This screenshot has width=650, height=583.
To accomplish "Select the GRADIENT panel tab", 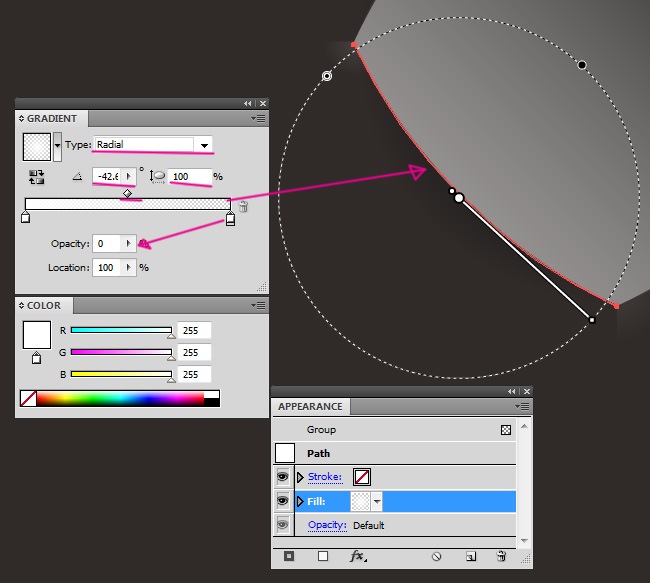I will pyautogui.click(x=52, y=118).
